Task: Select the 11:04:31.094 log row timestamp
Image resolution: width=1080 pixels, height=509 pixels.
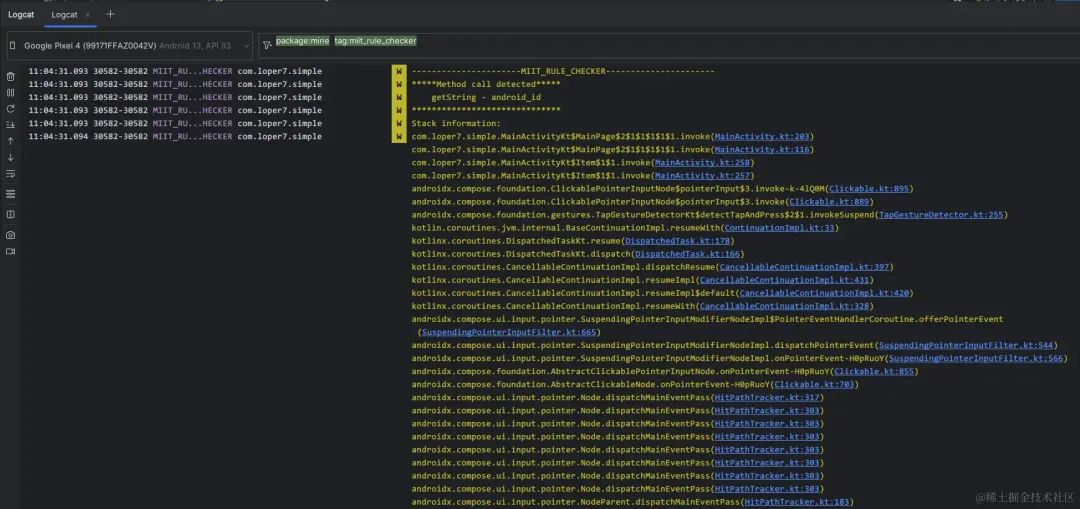Action: 59,136
